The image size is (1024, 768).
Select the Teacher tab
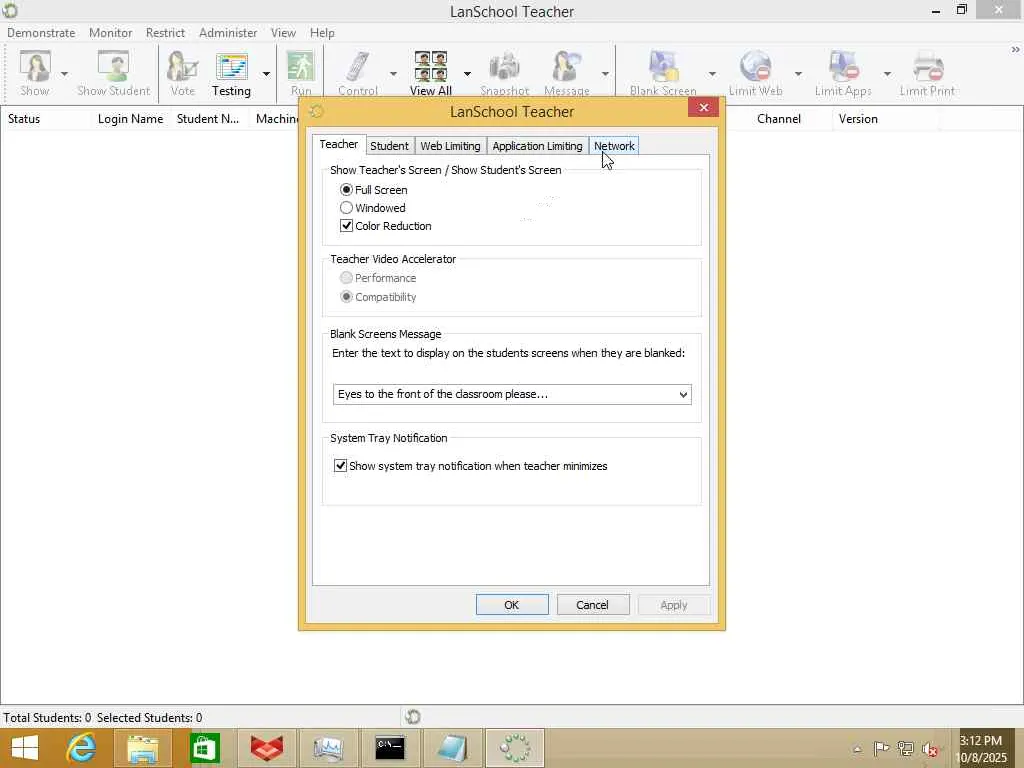(x=338, y=144)
